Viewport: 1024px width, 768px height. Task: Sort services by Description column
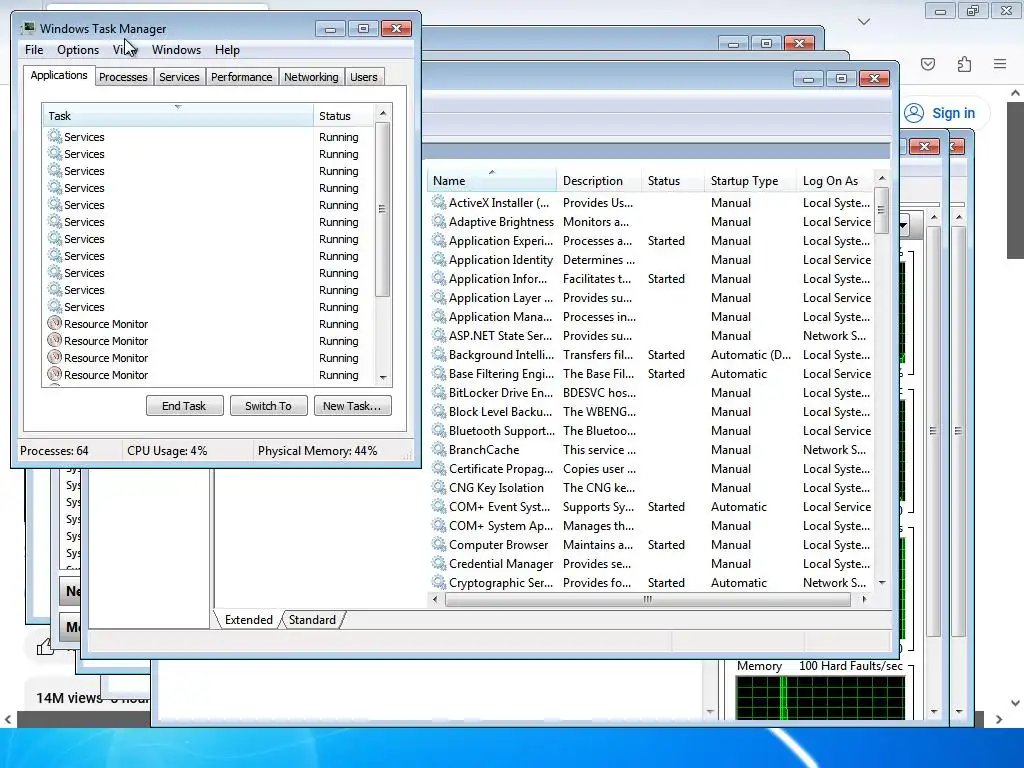pyautogui.click(x=598, y=180)
